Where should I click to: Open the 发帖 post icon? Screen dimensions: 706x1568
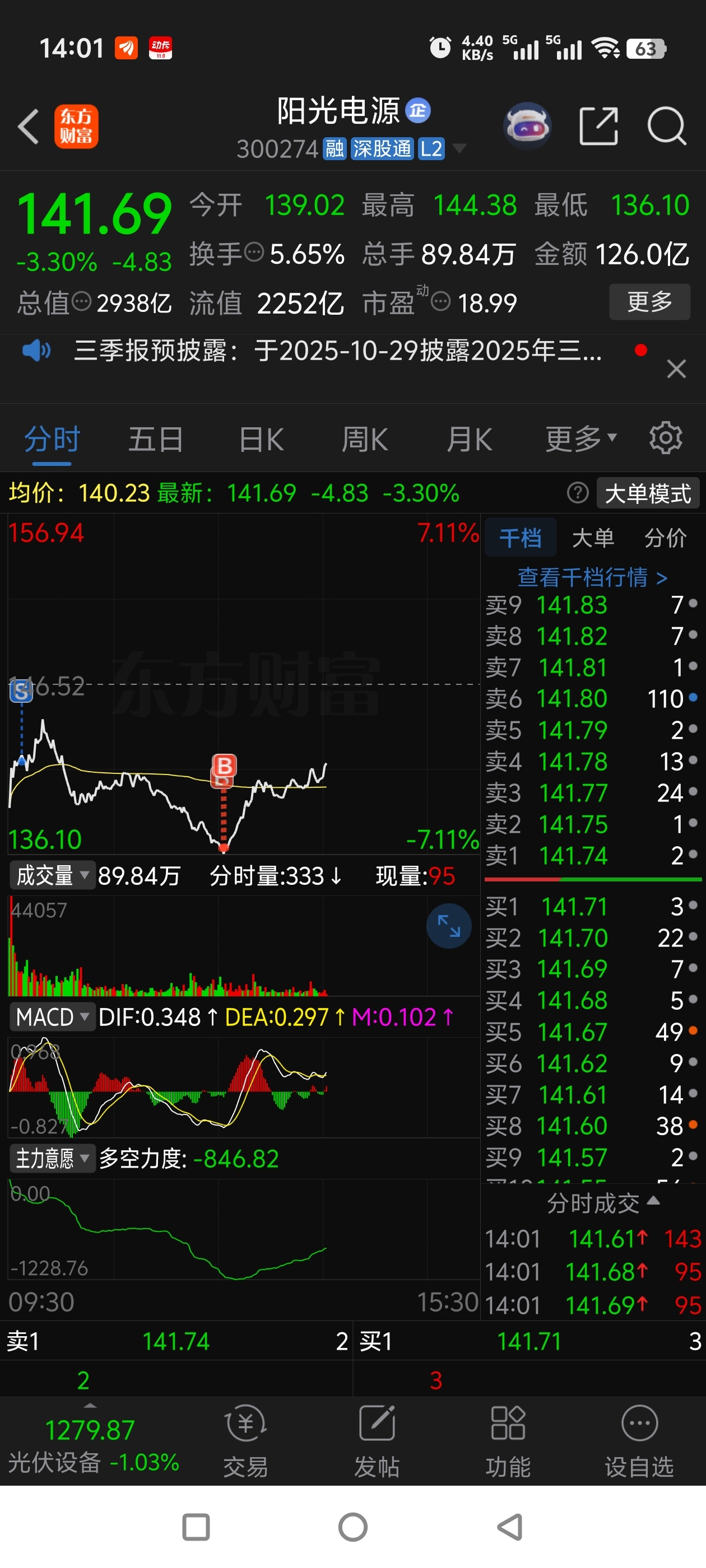click(x=377, y=1441)
